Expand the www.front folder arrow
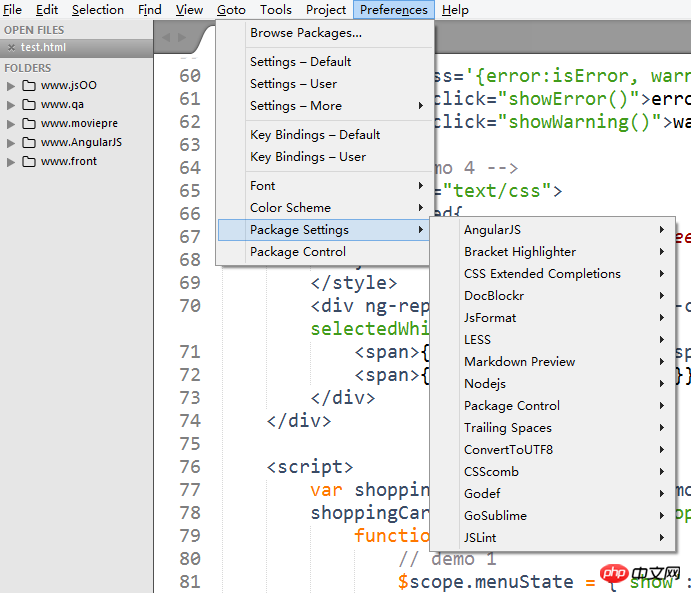The height and width of the screenshot is (593, 691). click(11, 162)
